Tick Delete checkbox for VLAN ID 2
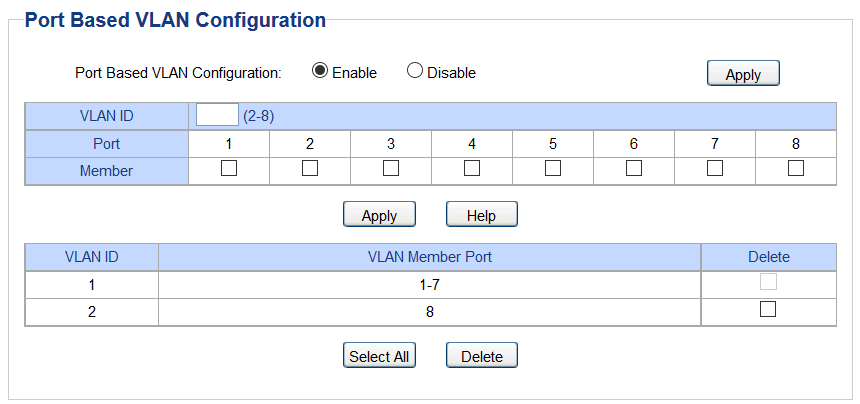860x404 pixels. (x=768, y=310)
